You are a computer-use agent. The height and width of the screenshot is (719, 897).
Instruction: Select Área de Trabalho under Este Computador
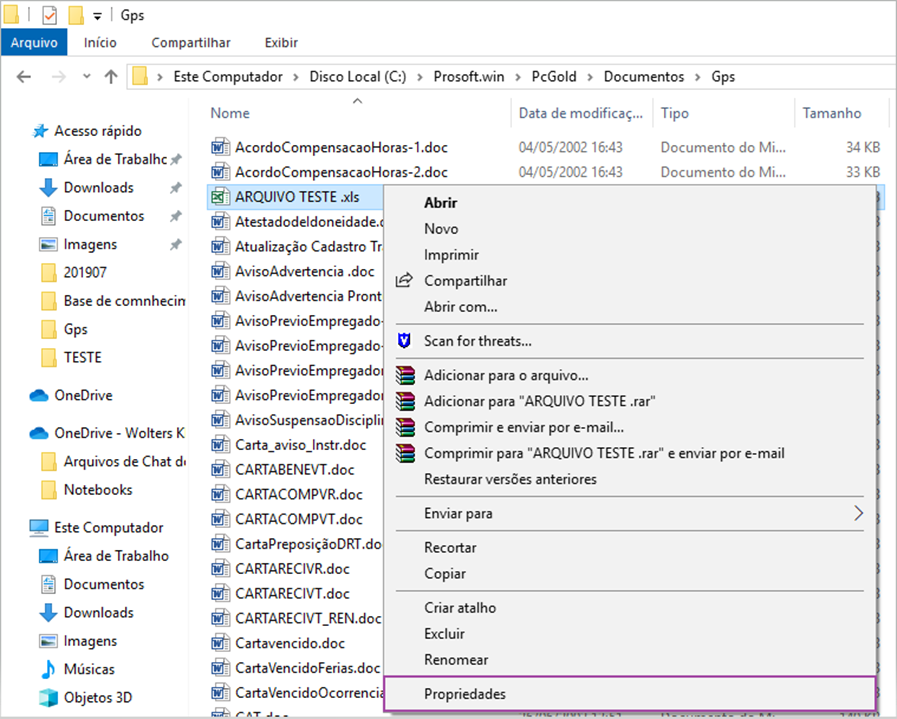tap(116, 556)
